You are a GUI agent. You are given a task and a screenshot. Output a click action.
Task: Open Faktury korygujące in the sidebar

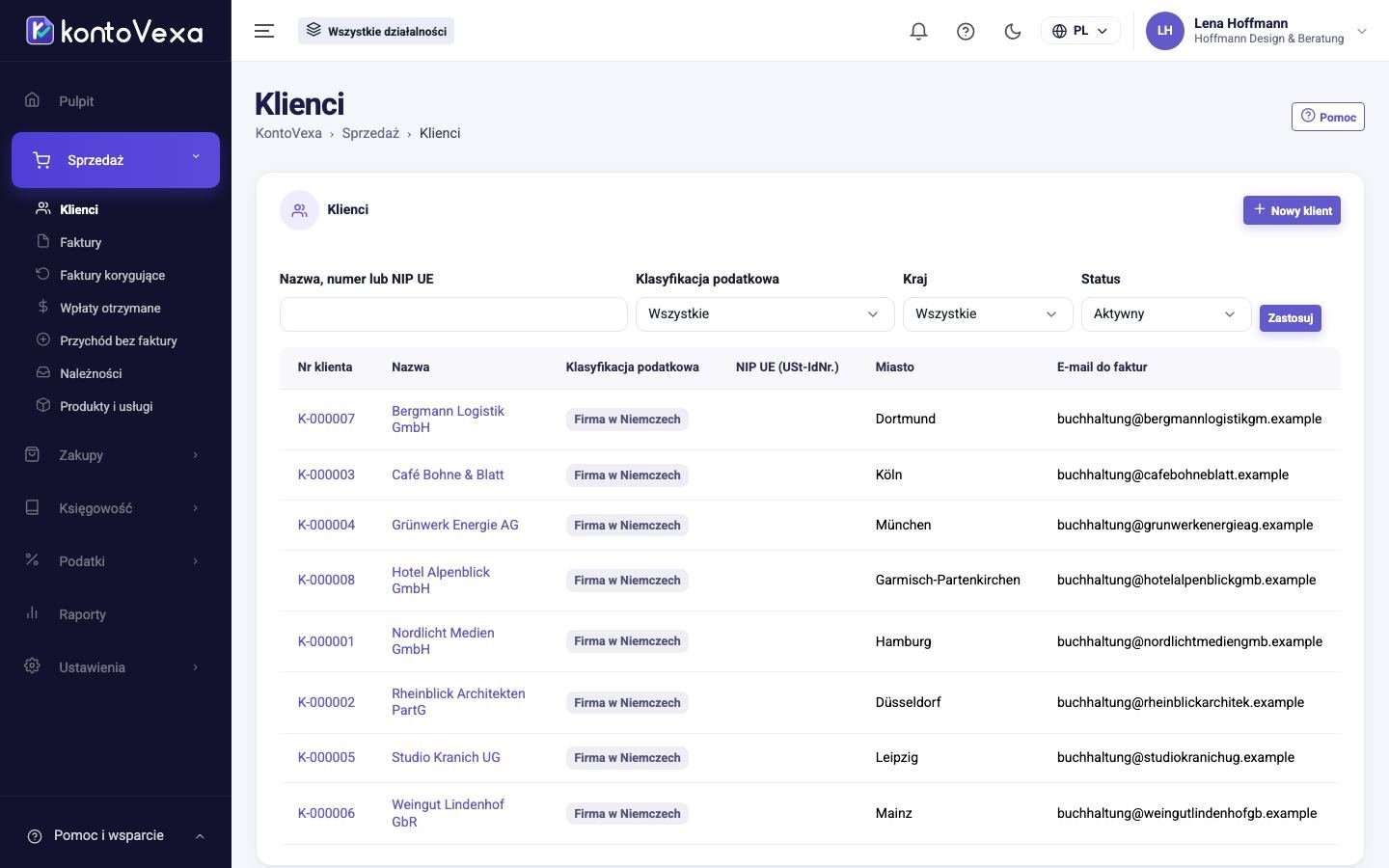tap(112, 275)
